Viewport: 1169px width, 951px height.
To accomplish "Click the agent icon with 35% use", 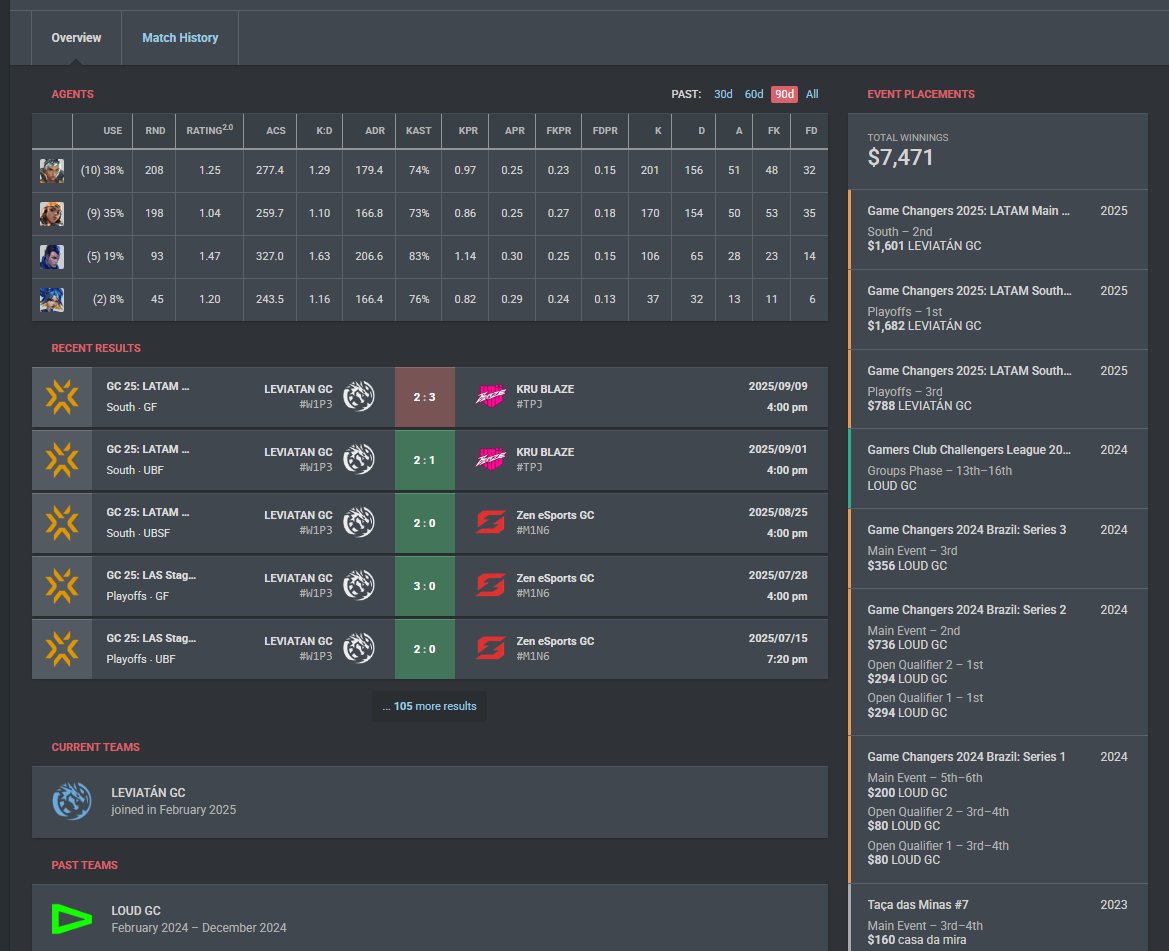I will click(51, 214).
